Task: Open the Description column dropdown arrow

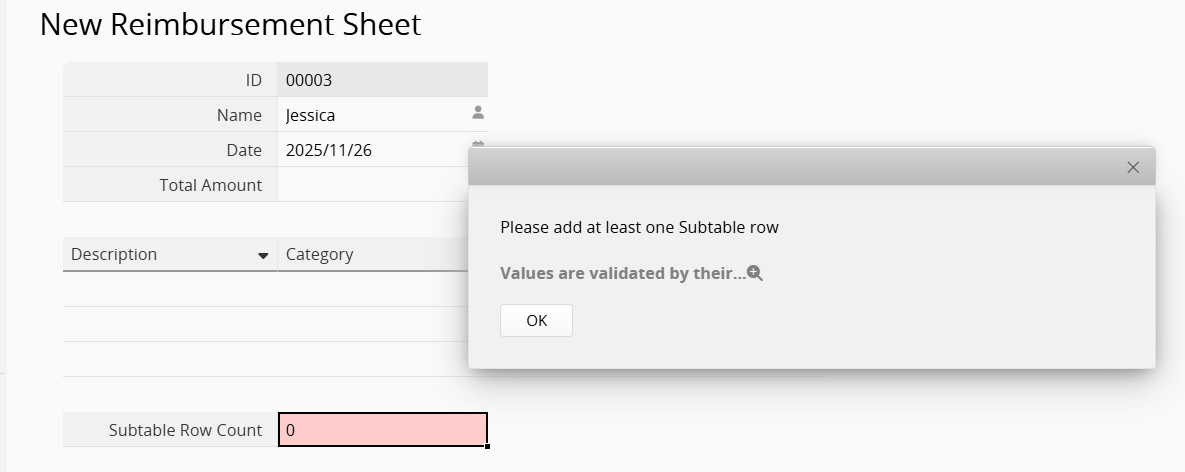Action: (x=263, y=256)
